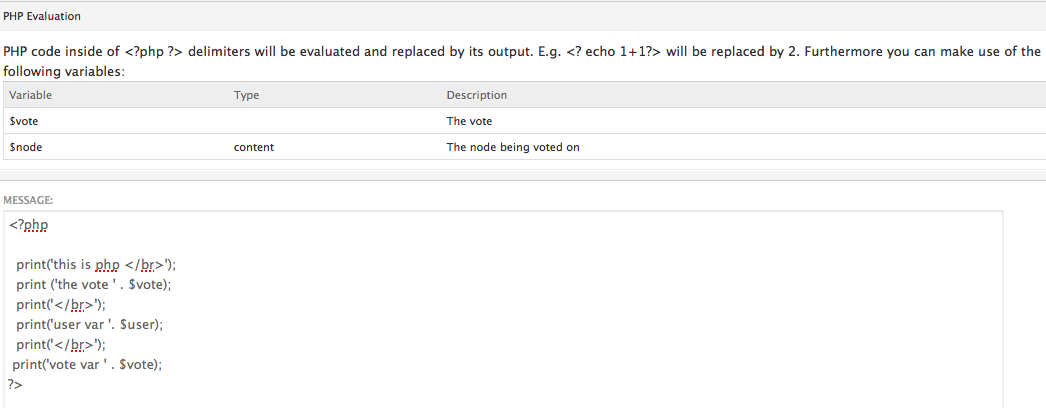Place cursor on the closing ?> tag
This screenshot has width=1046, height=408.
(x=15, y=385)
